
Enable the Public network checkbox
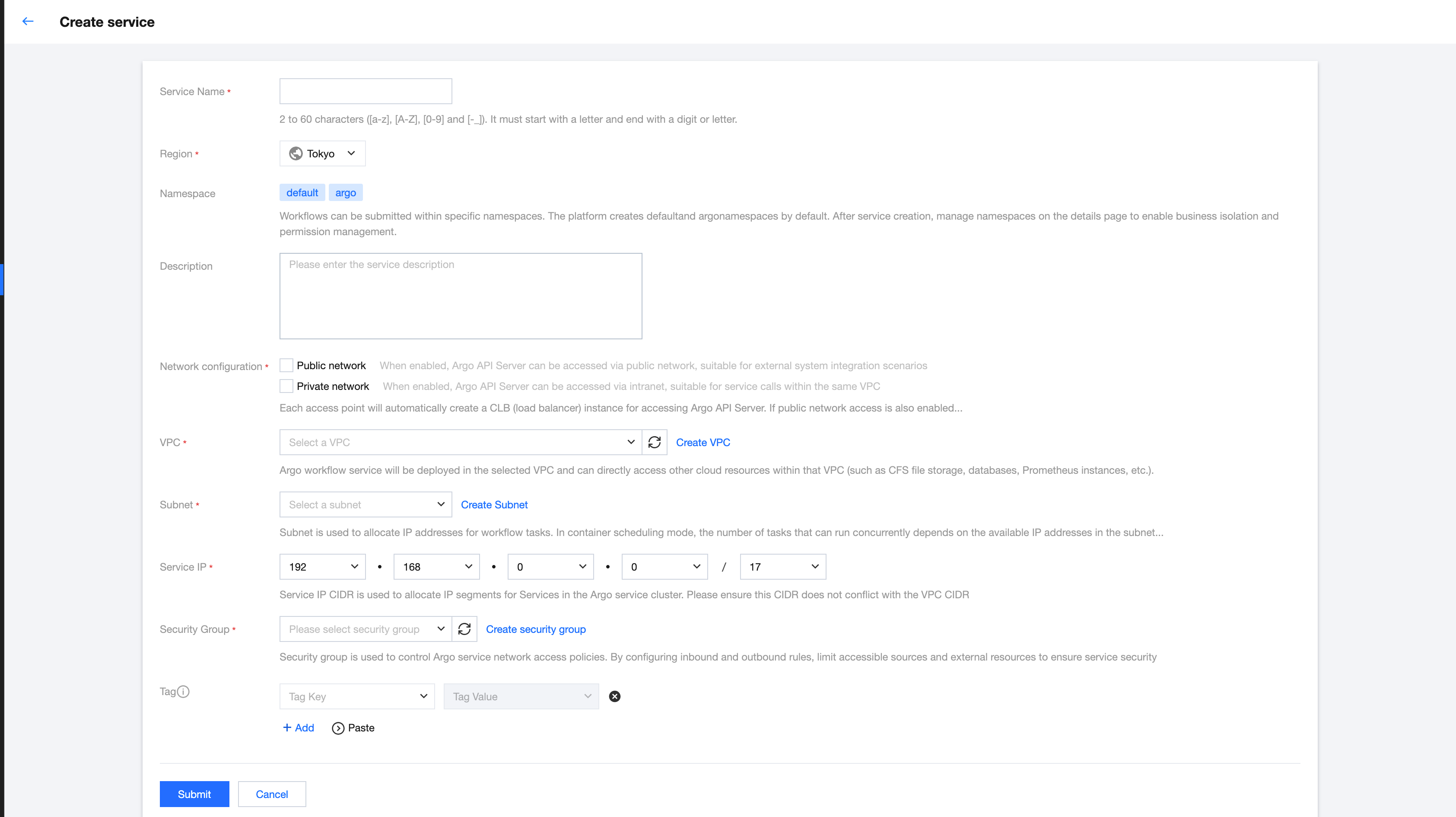[x=286, y=365]
